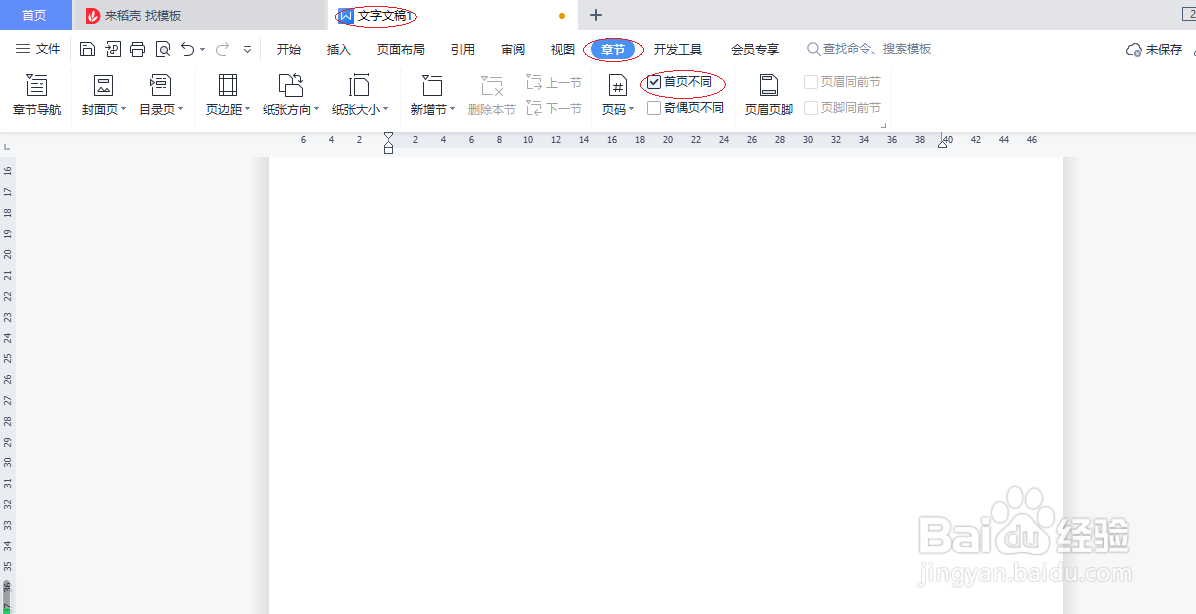Switch to the 开始 ribbon tab
Image resolution: width=1196 pixels, height=614 pixels.
289,48
